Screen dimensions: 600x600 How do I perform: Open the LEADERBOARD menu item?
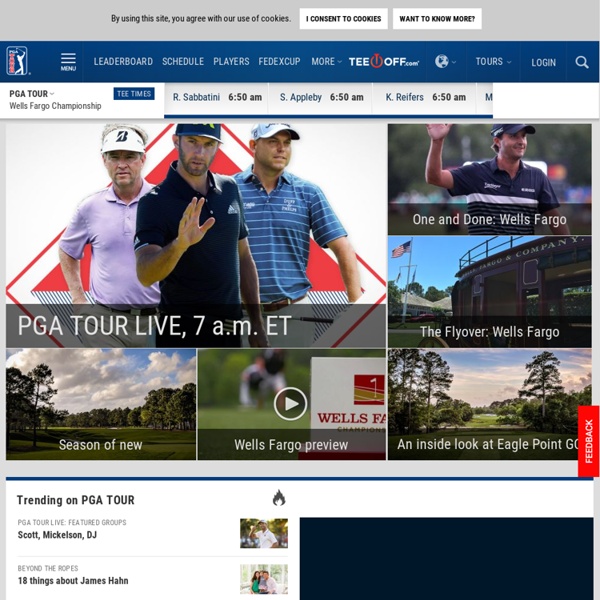coord(123,62)
